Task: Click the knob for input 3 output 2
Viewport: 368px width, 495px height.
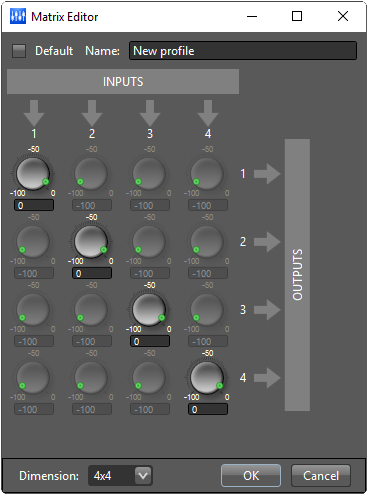Action: click(149, 242)
